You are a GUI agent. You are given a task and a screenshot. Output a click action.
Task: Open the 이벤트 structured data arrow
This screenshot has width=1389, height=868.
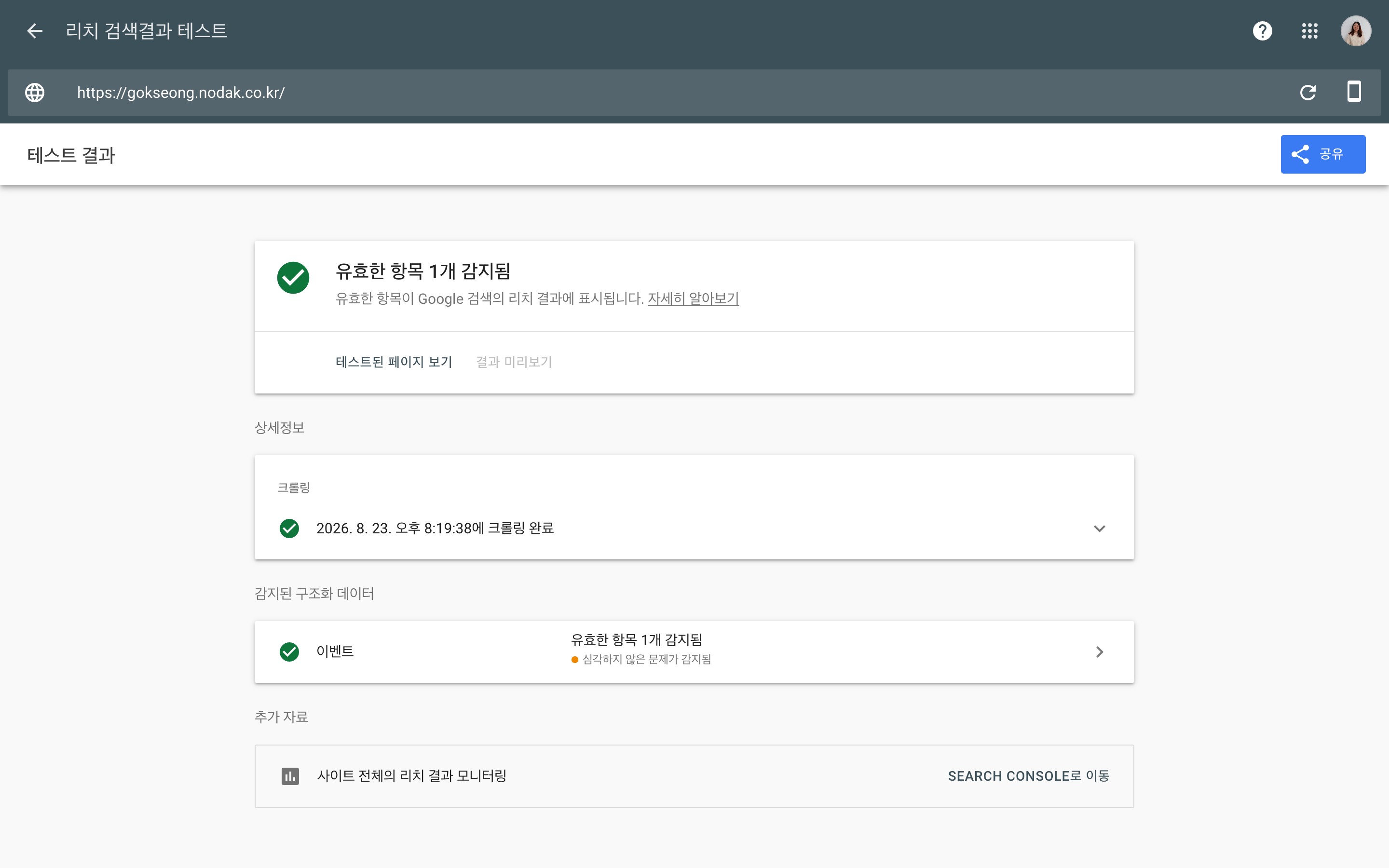coord(1099,651)
